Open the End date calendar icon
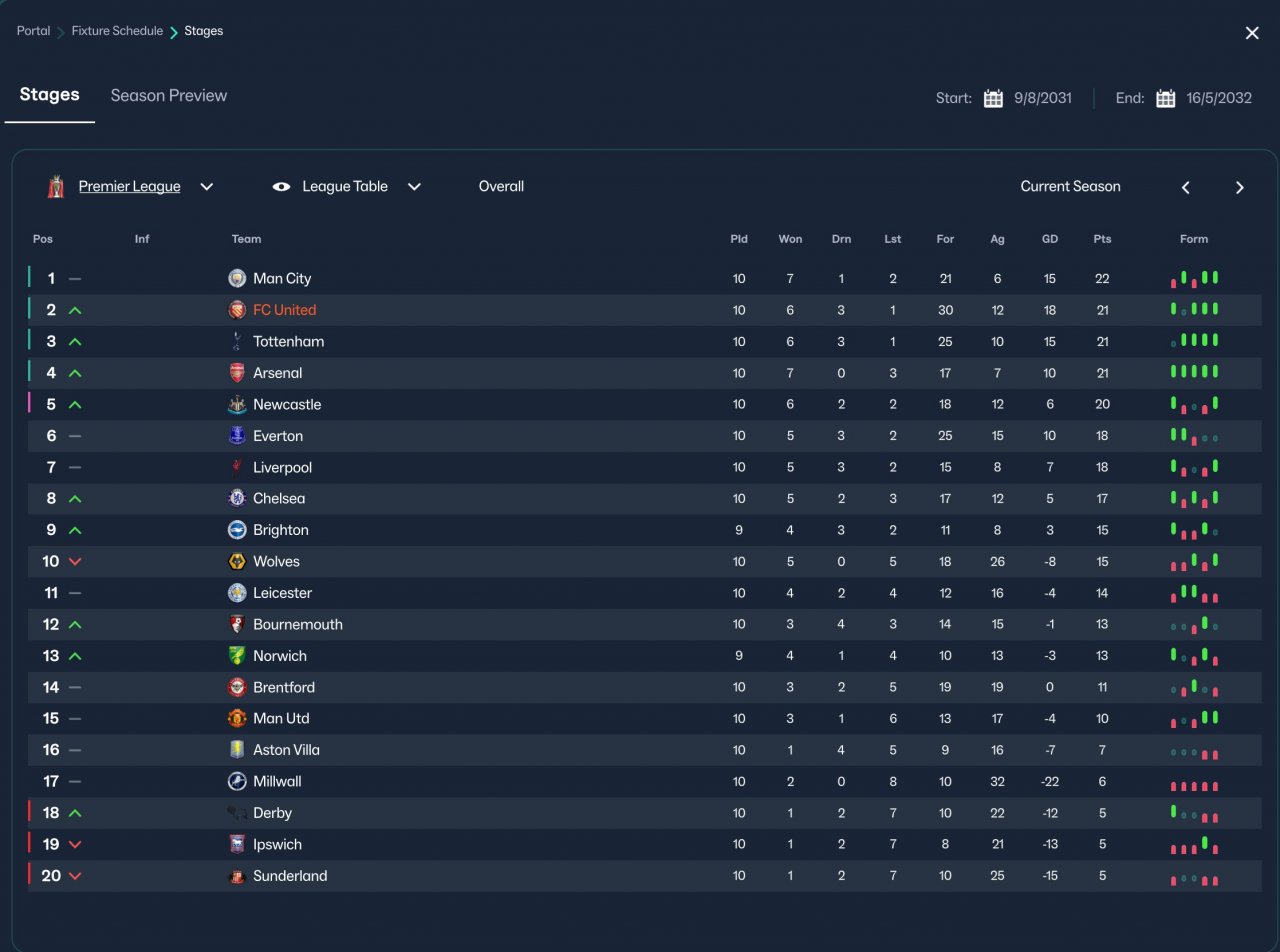This screenshot has height=952, width=1280. pos(1165,98)
